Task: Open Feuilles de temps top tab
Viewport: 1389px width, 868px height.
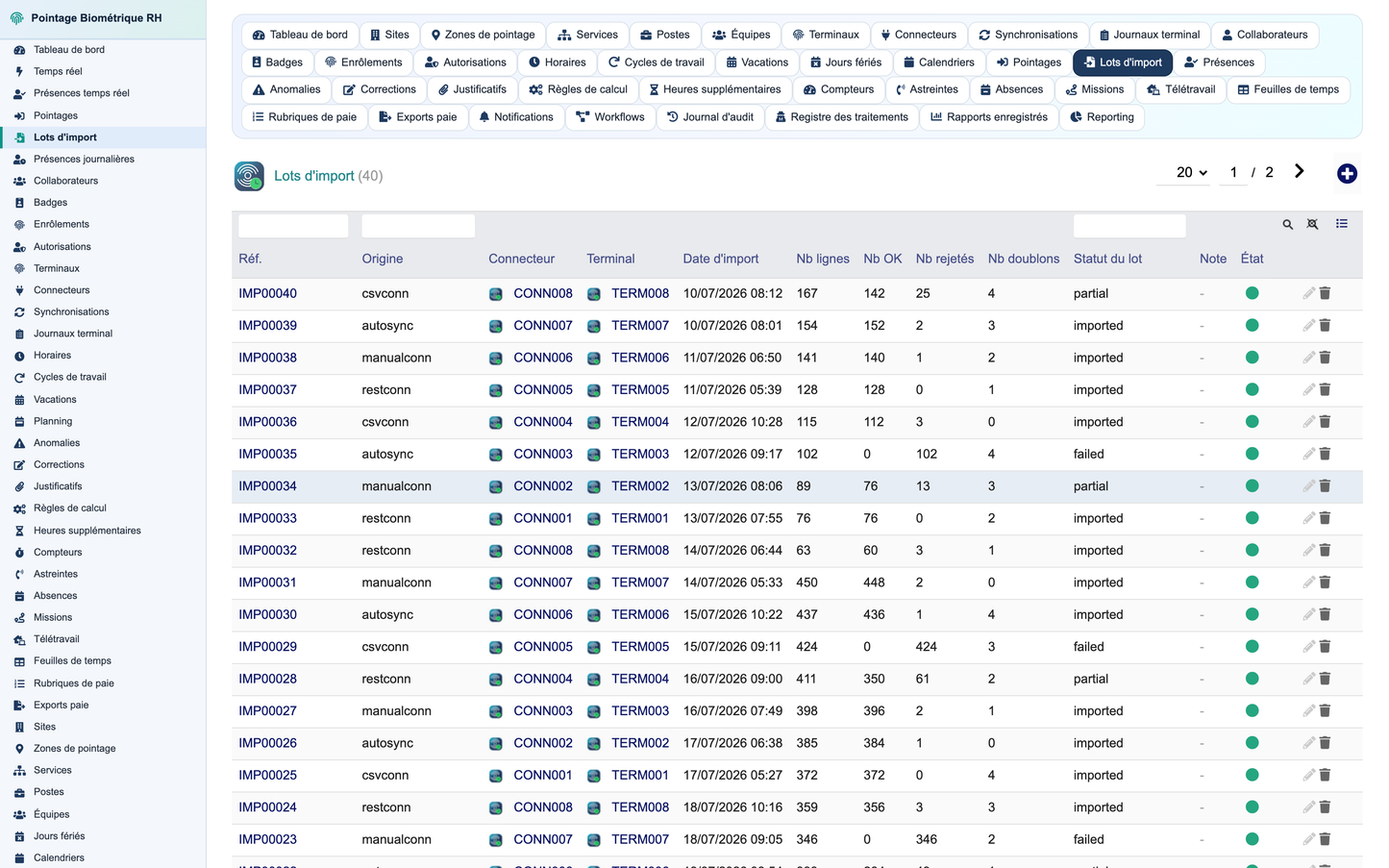Action: [1288, 89]
